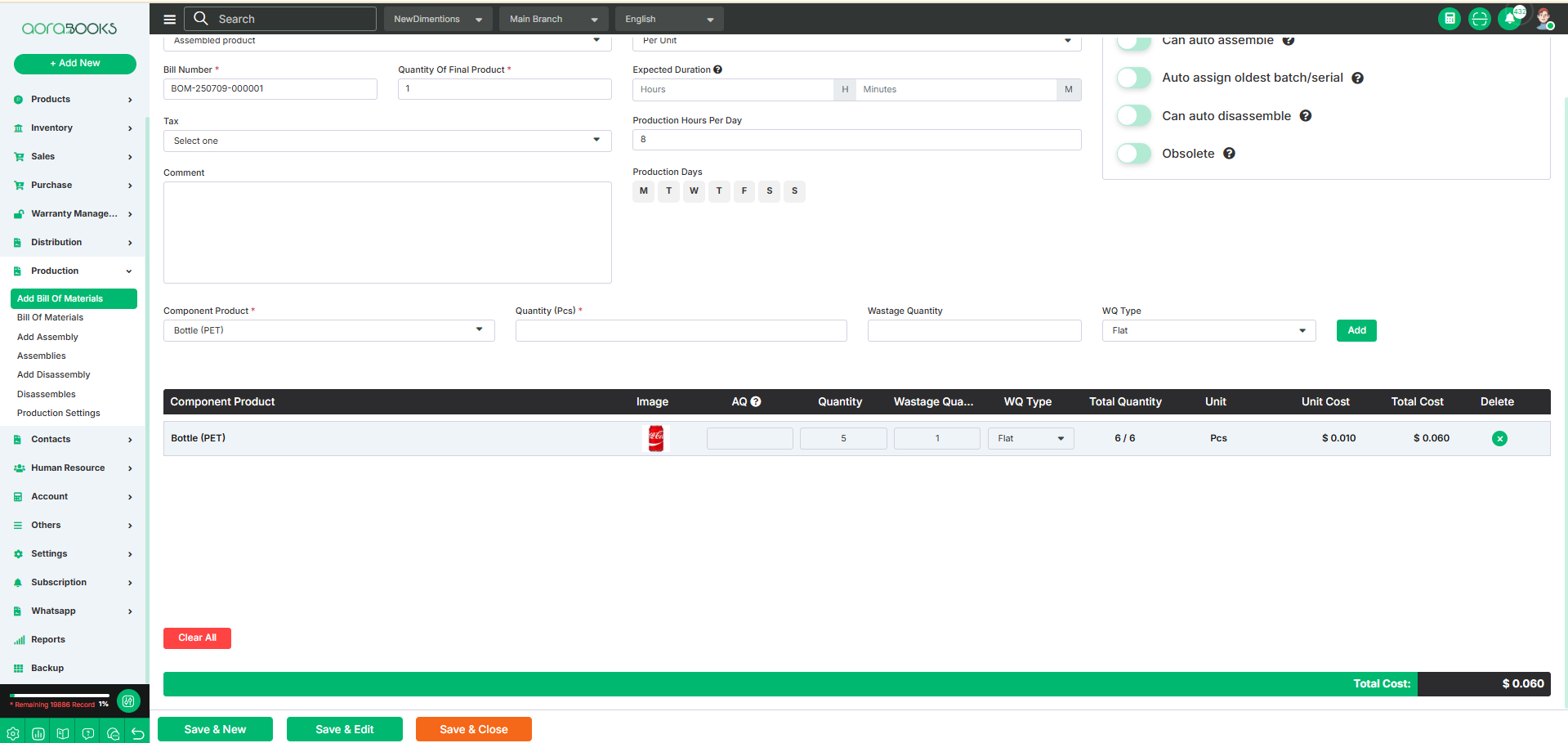Click the search magnifier icon
1568x743 pixels.
pos(201,18)
